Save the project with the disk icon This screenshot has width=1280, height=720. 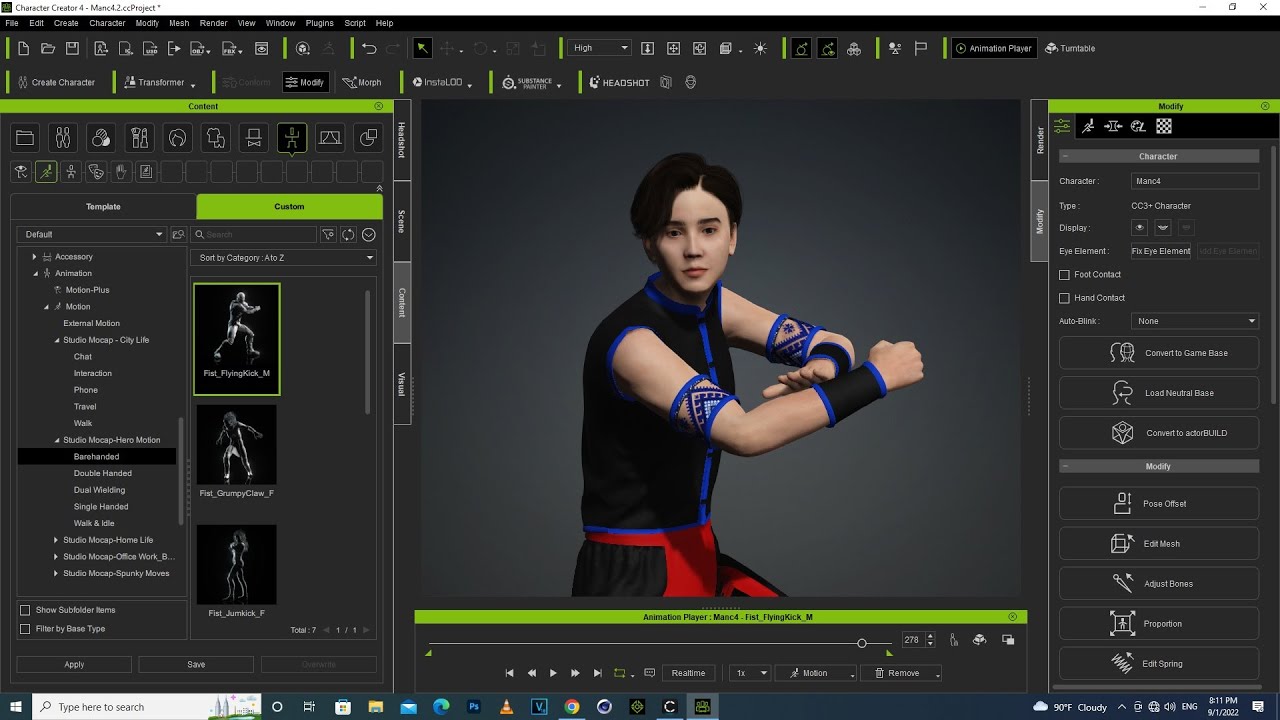click(72, 48)
